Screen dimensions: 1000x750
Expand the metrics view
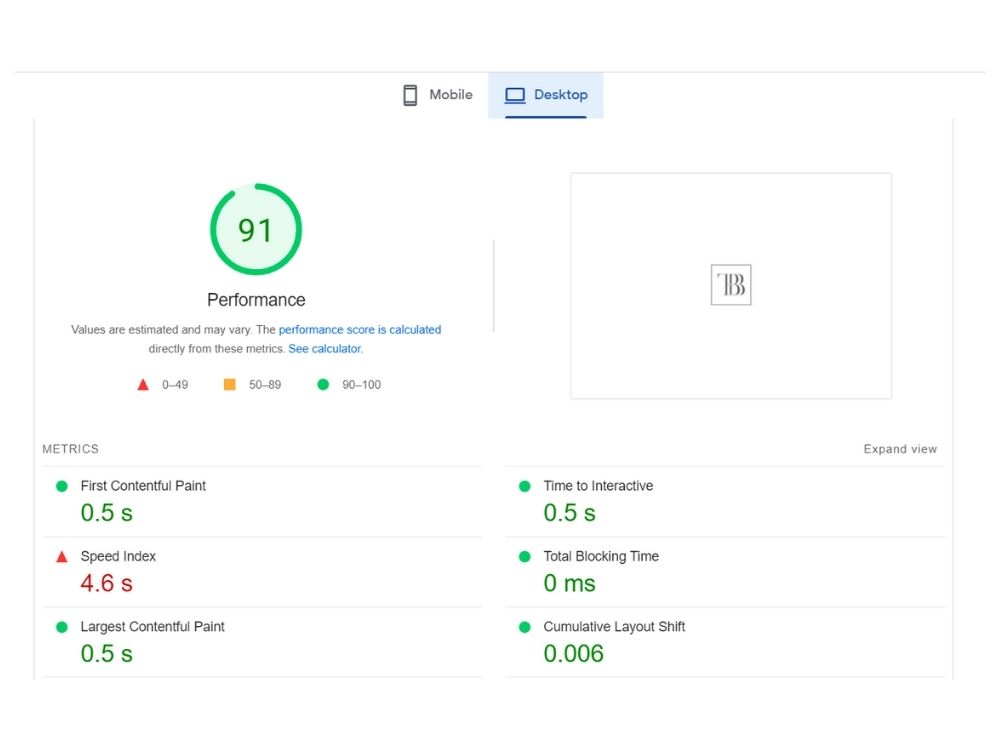pyautogui.click(x=900, y=449)
